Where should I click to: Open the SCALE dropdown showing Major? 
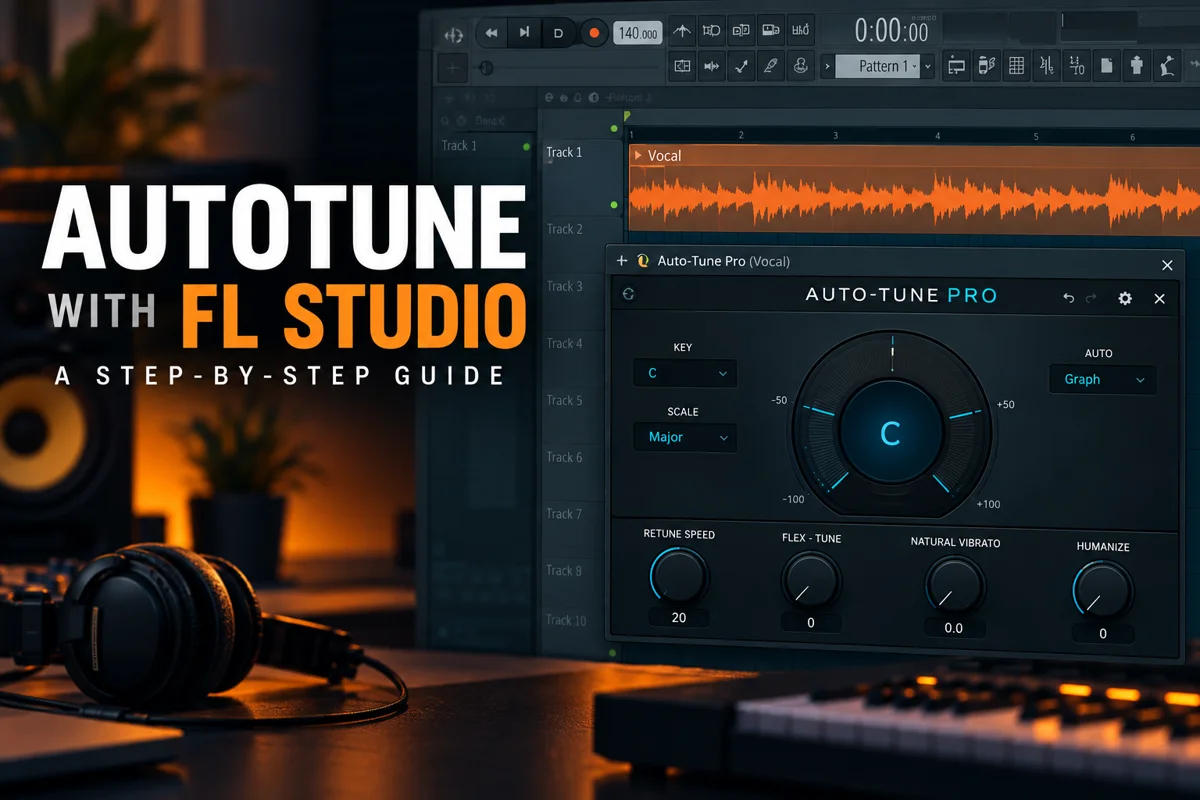[685, 437]
